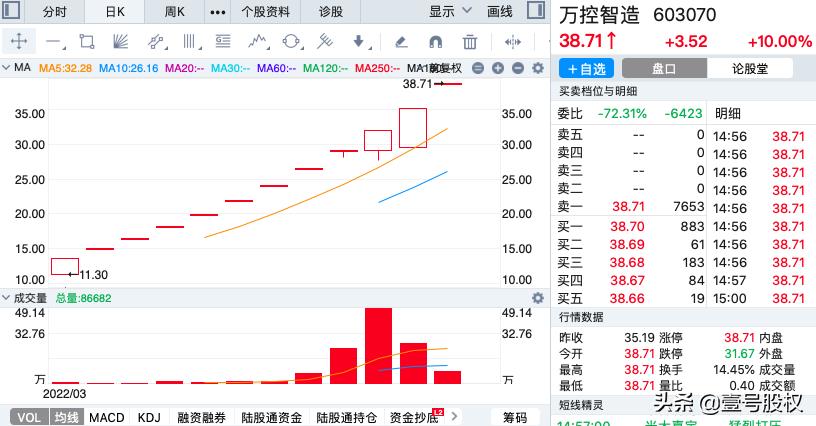Click the MA10:26.16 label

(129, 68)
